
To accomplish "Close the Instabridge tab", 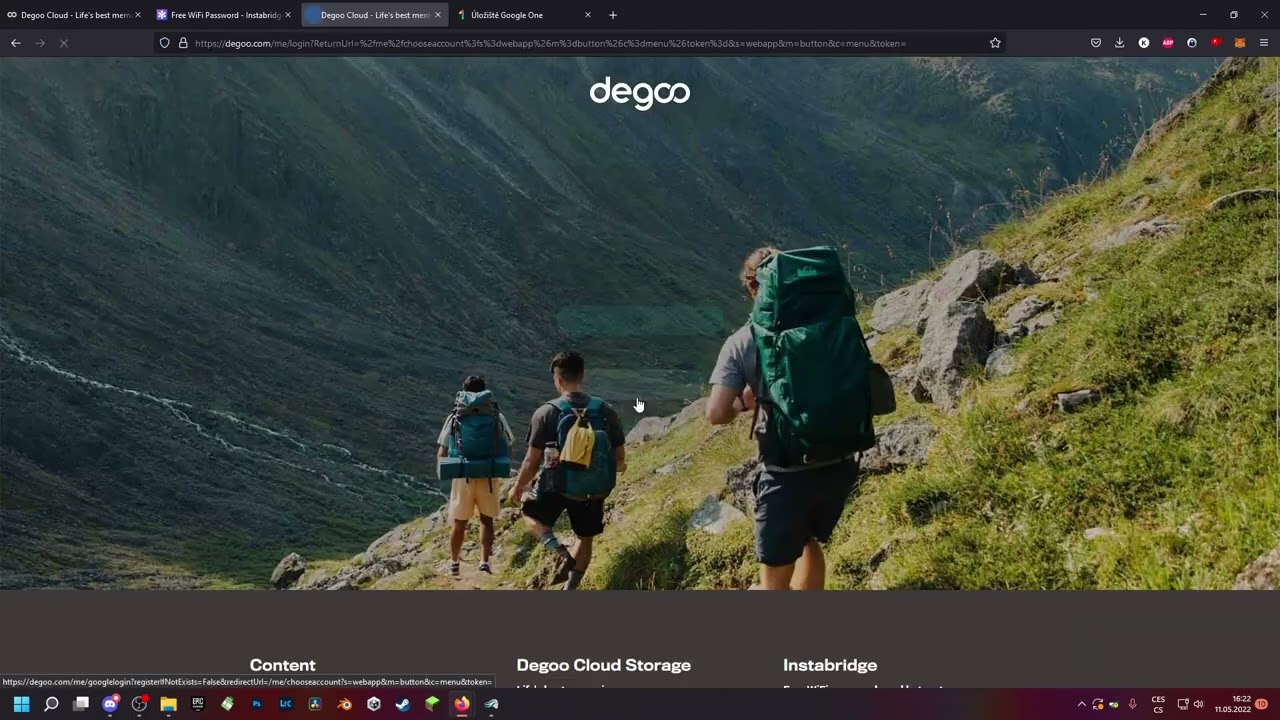I will [288, 15].
